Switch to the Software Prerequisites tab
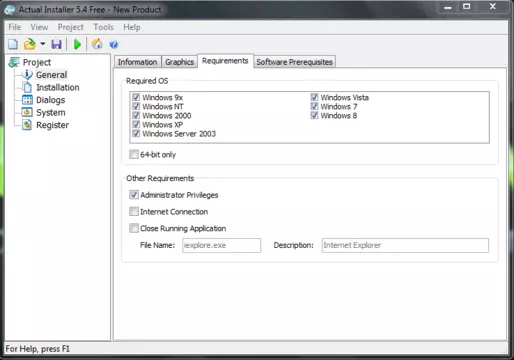This screenshot has width=514, height=360. click(x=294, y=62)
